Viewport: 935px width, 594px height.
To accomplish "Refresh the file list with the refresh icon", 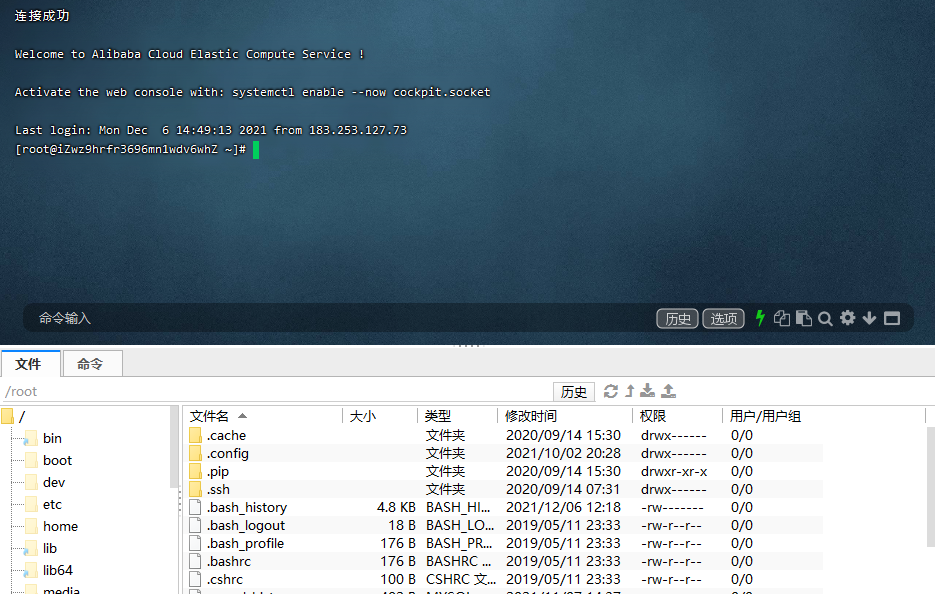I will click(611, 391).
